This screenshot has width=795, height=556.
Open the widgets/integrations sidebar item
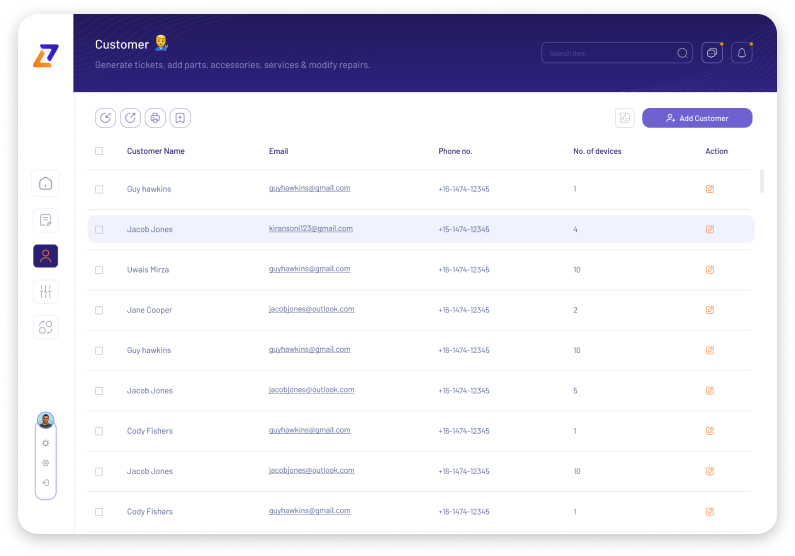pos(45,327)
